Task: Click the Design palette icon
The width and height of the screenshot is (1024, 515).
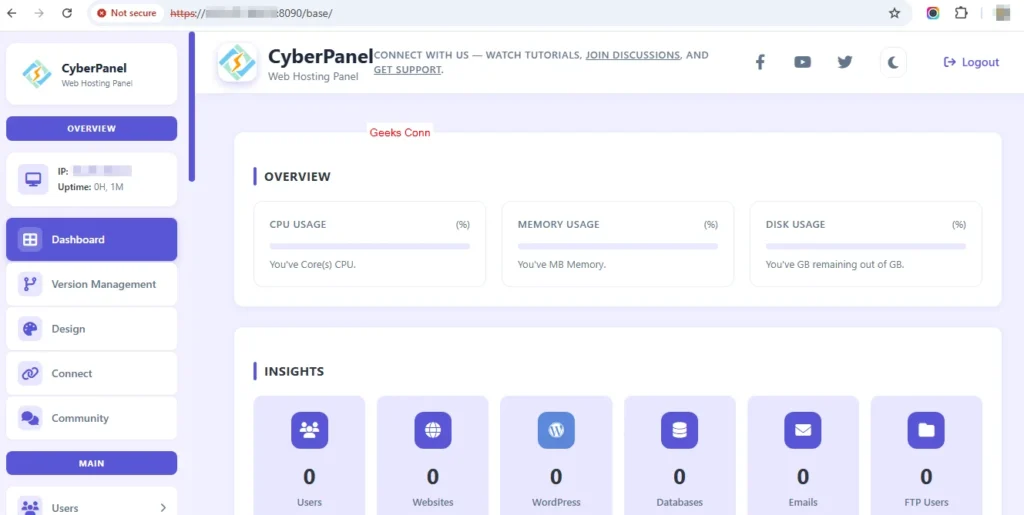Action: point(30,329)
